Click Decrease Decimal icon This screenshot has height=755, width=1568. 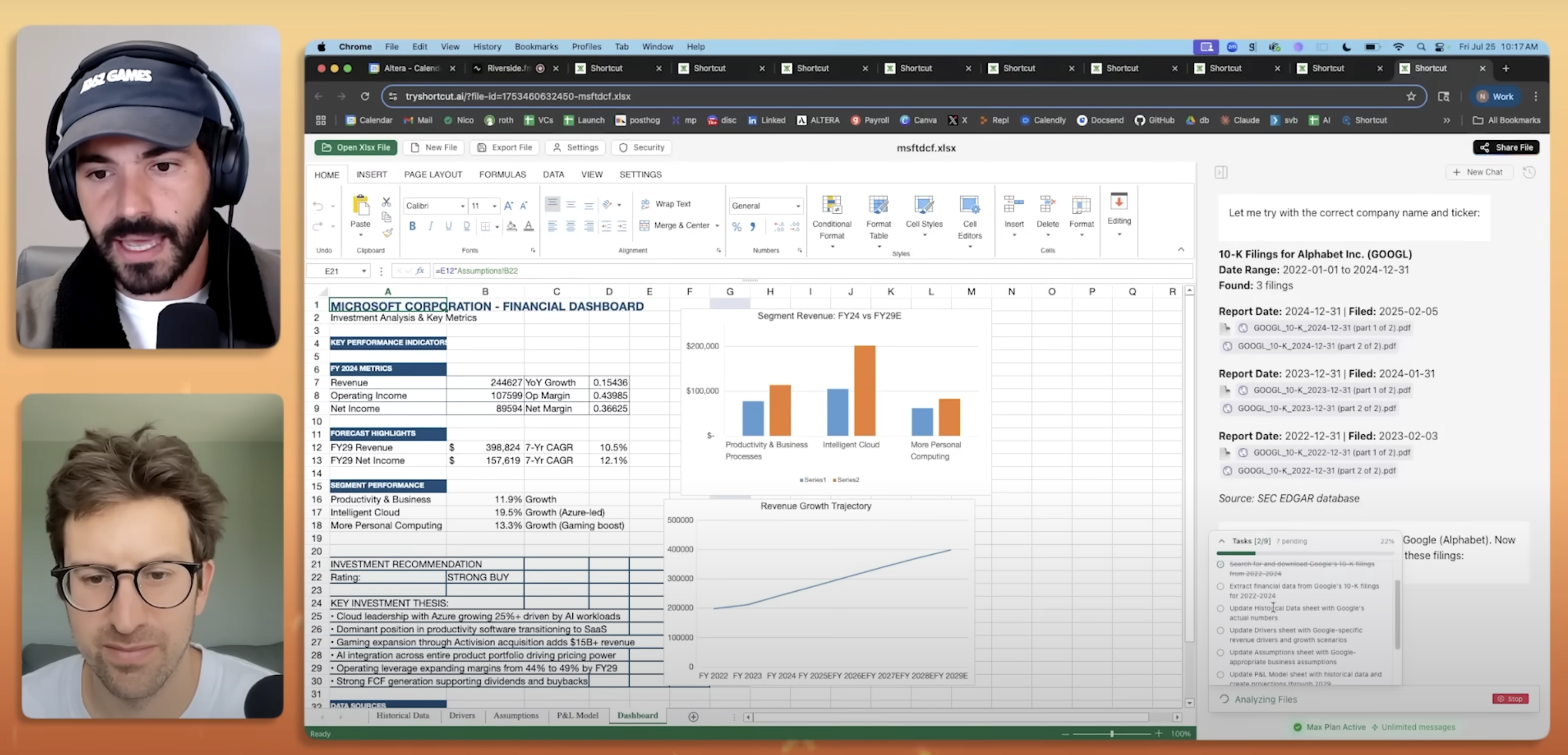click(x=795, y=226)
